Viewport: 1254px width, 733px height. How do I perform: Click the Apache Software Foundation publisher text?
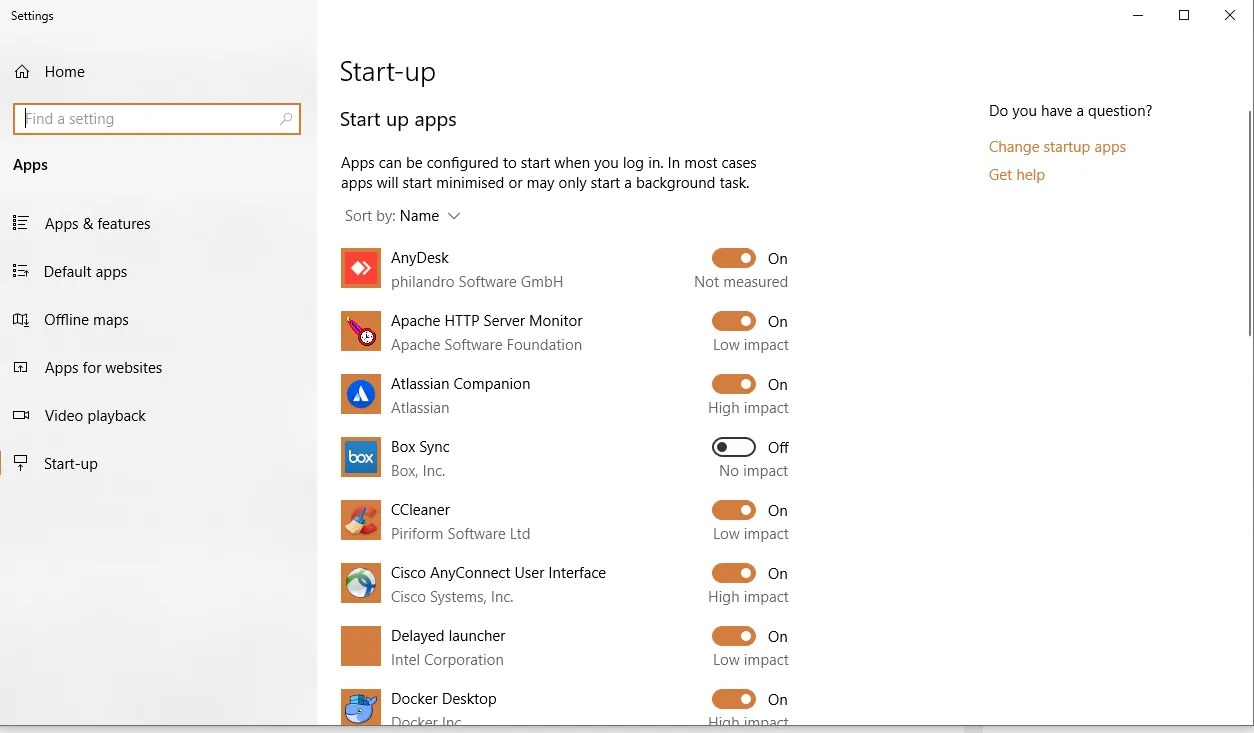pos(486,345)
